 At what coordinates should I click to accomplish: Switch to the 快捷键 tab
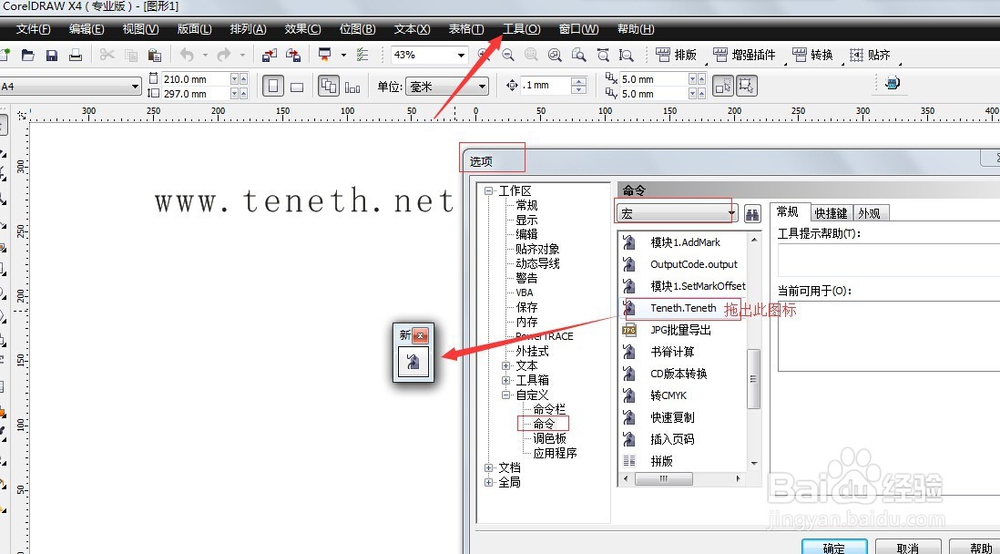click(x=831, y=214)
